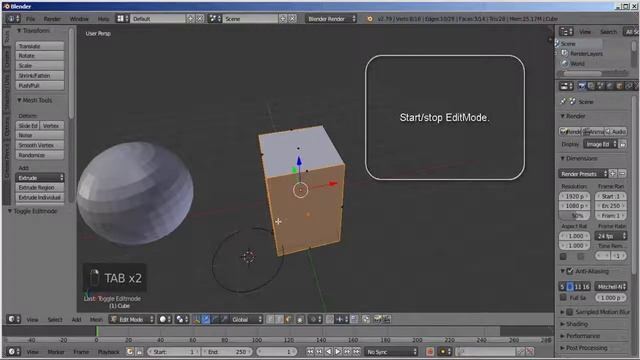Add a render preset with plus icon
The width and height of the screenshot is (640, 360).
pyautogui.click(x=613, y=173)
